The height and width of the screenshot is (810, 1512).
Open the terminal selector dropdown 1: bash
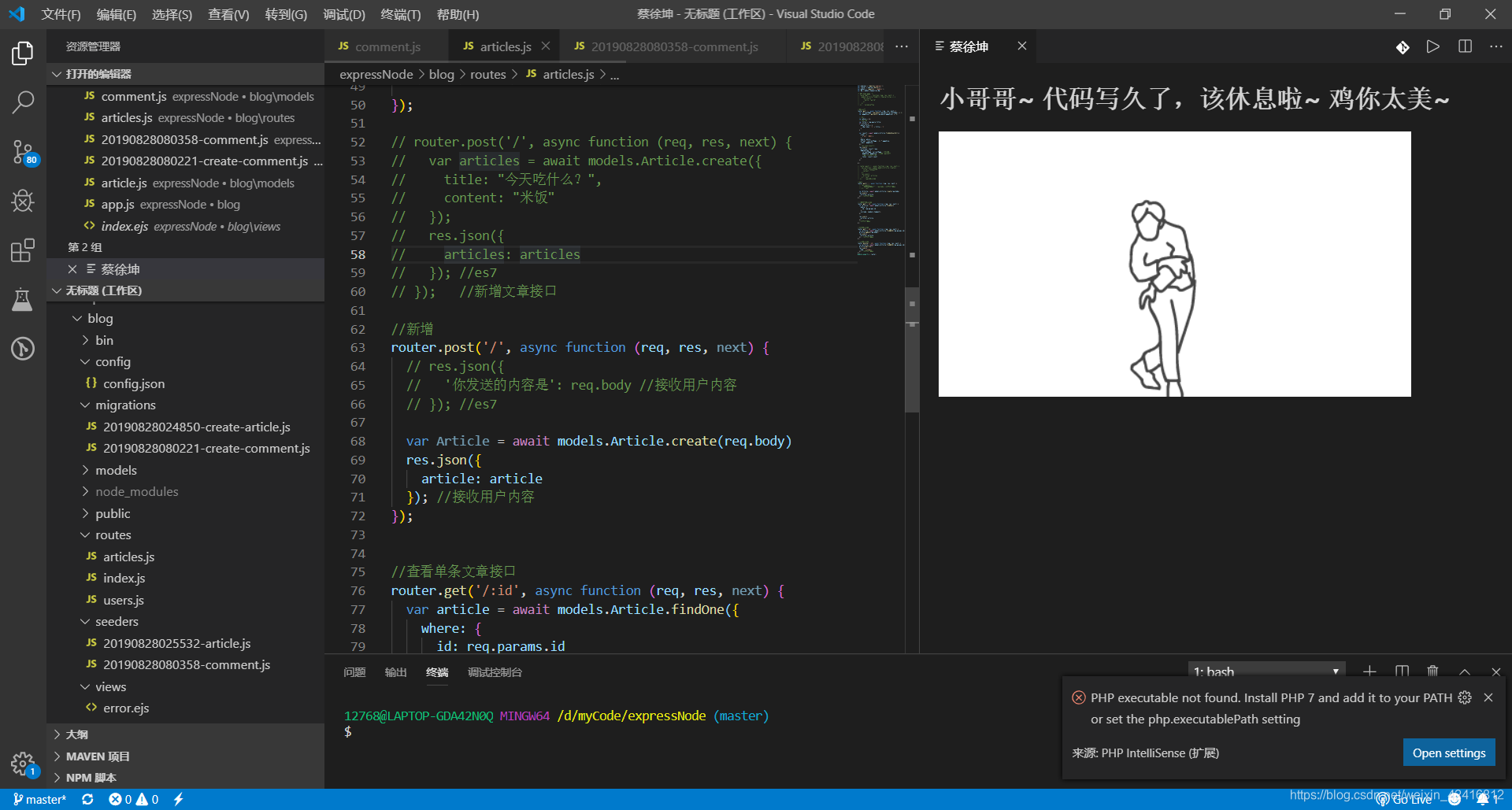(1266, 671)
